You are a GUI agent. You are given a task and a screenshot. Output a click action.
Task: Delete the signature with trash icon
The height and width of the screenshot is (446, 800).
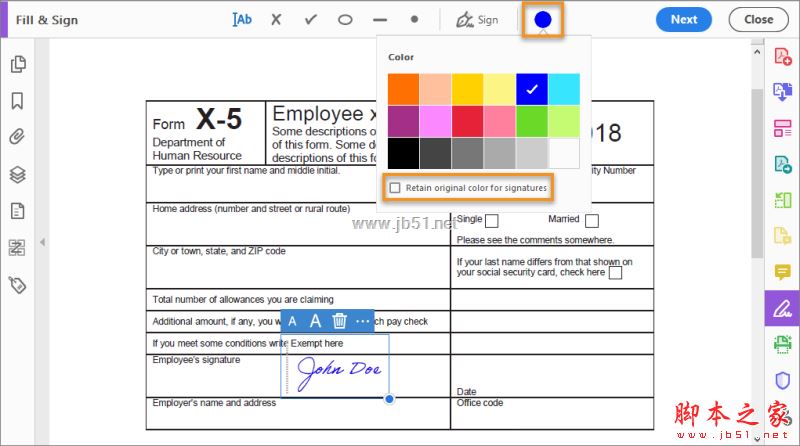tap(339, 321)
